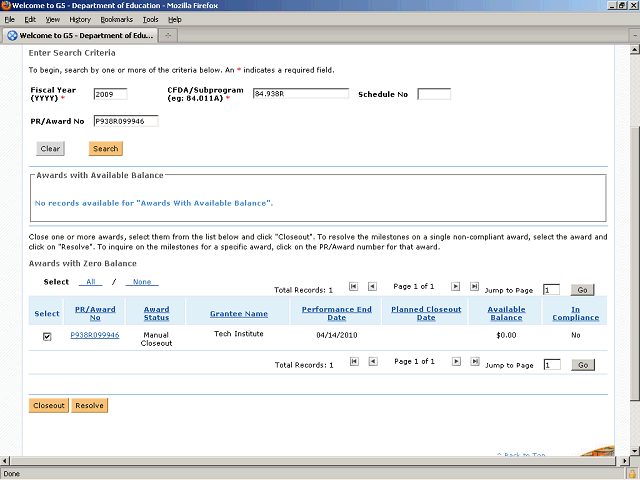Viewport: 640px width, 480px height.
Task: Go to first page in lower pagination
Action: (x=354, y=361)
